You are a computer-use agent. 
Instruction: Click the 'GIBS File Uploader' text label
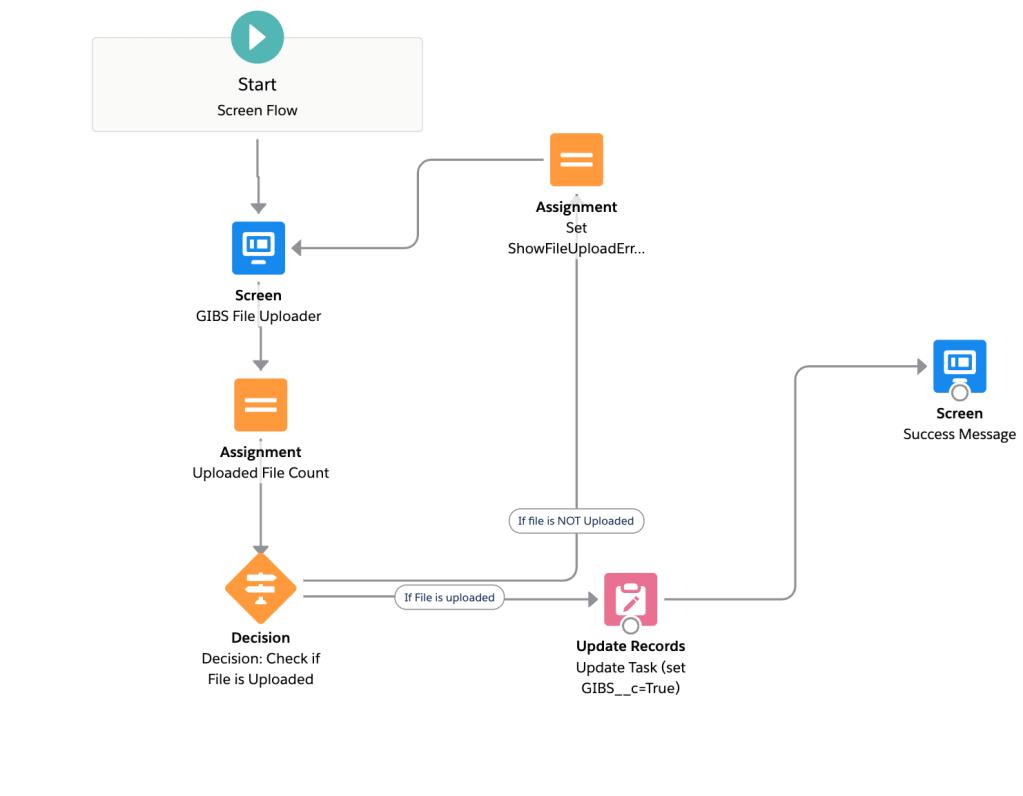coord(258,316)
